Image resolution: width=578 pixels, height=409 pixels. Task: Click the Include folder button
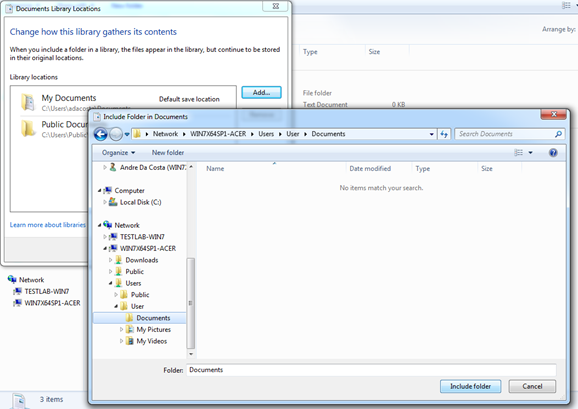pos(470,386)
